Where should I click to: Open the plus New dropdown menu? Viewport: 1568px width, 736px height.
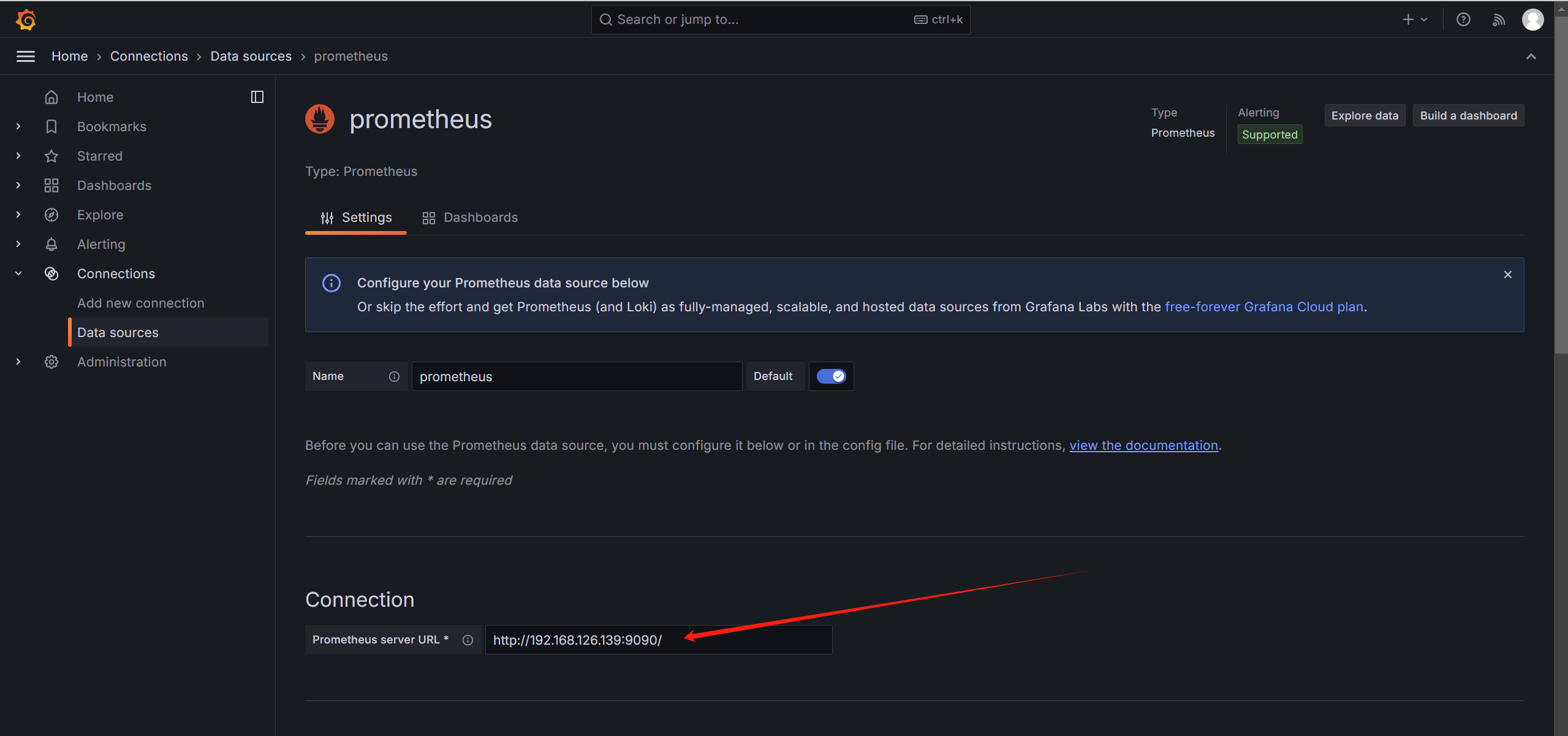pos(1414,20)
